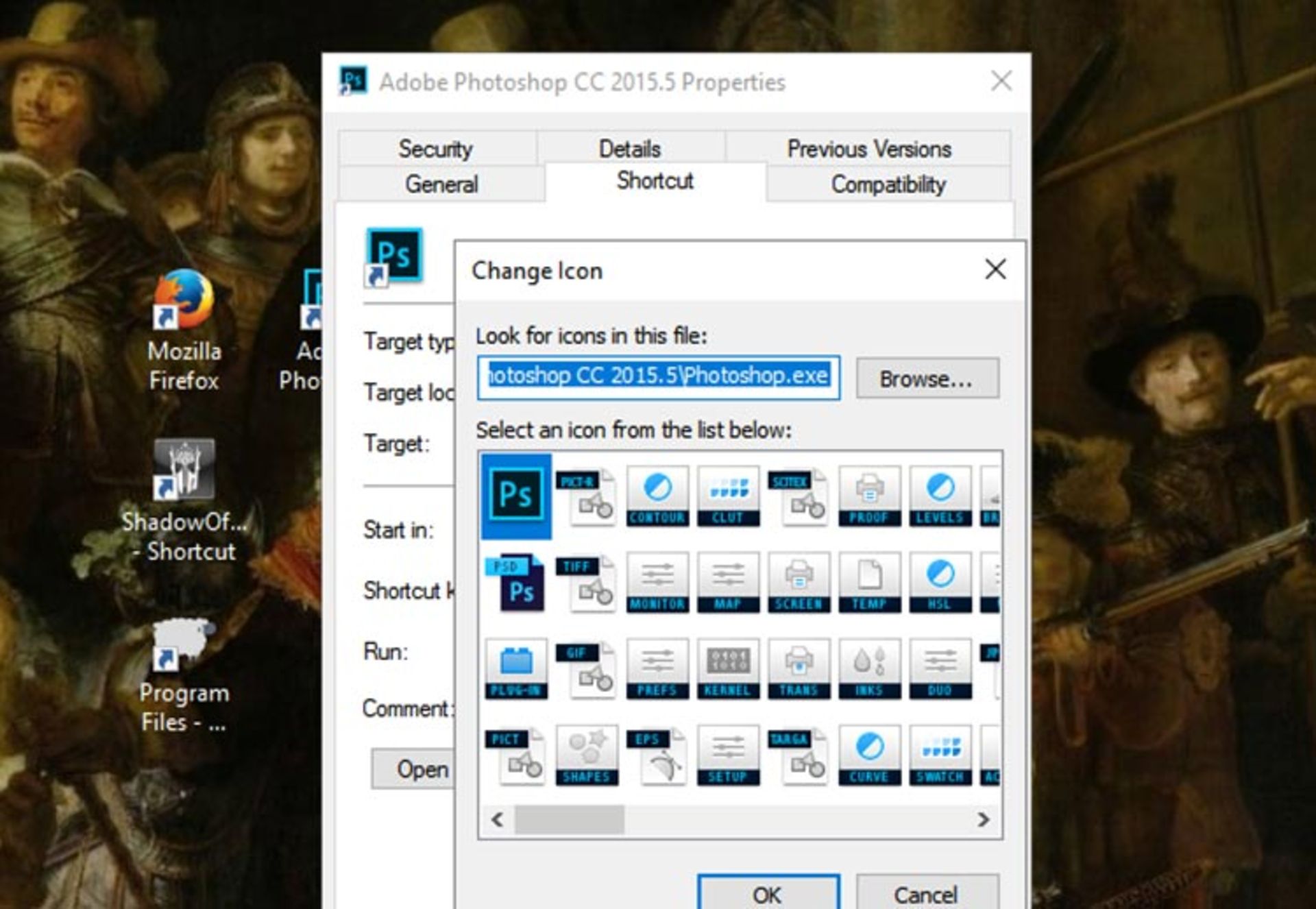This screenshot has height=909, width=1316.
Task: Click the icon file path field
Action: pyautogui.click(x=659, y=377)
